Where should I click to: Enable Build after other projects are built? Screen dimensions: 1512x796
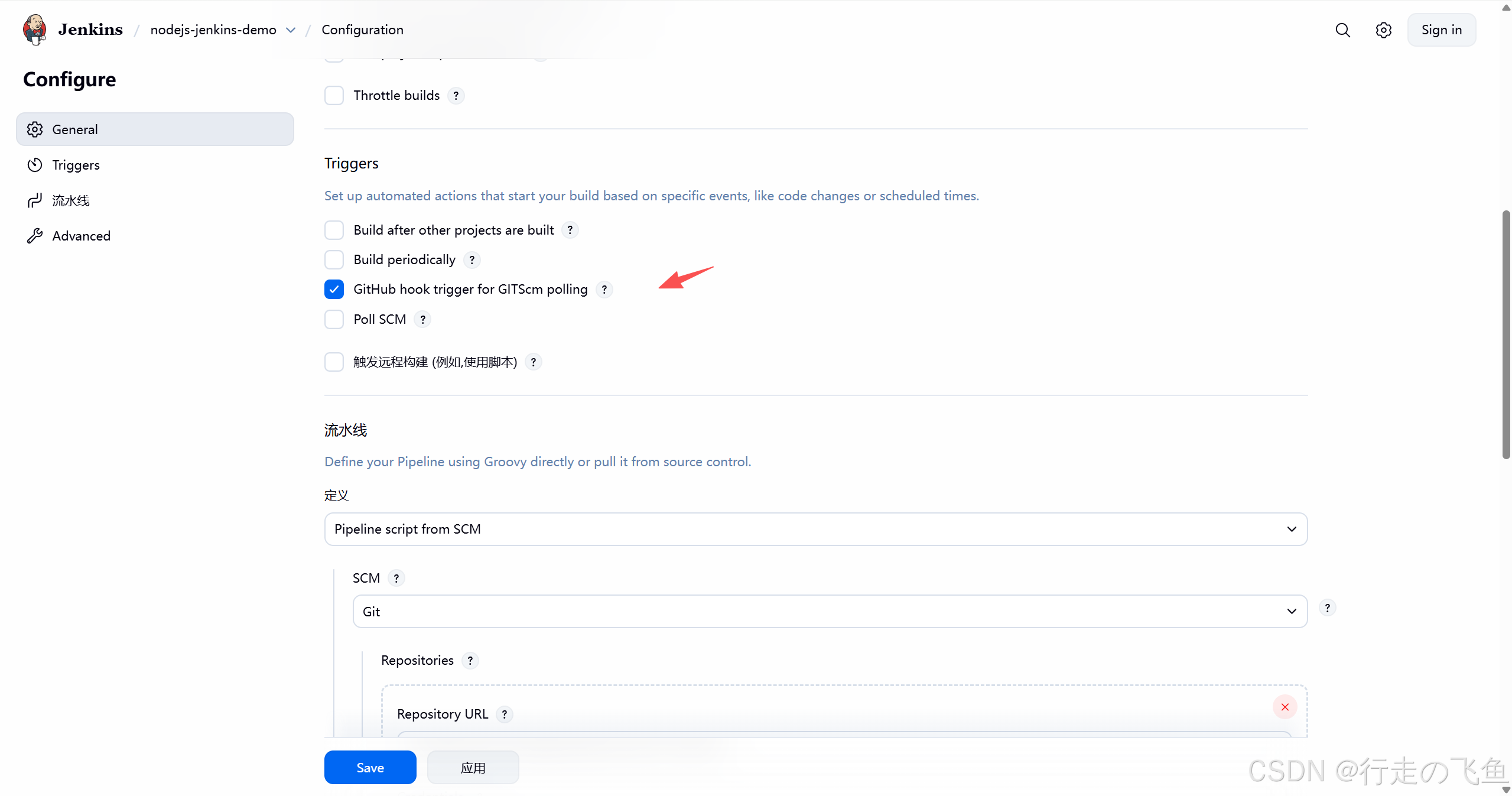point(334,230)
